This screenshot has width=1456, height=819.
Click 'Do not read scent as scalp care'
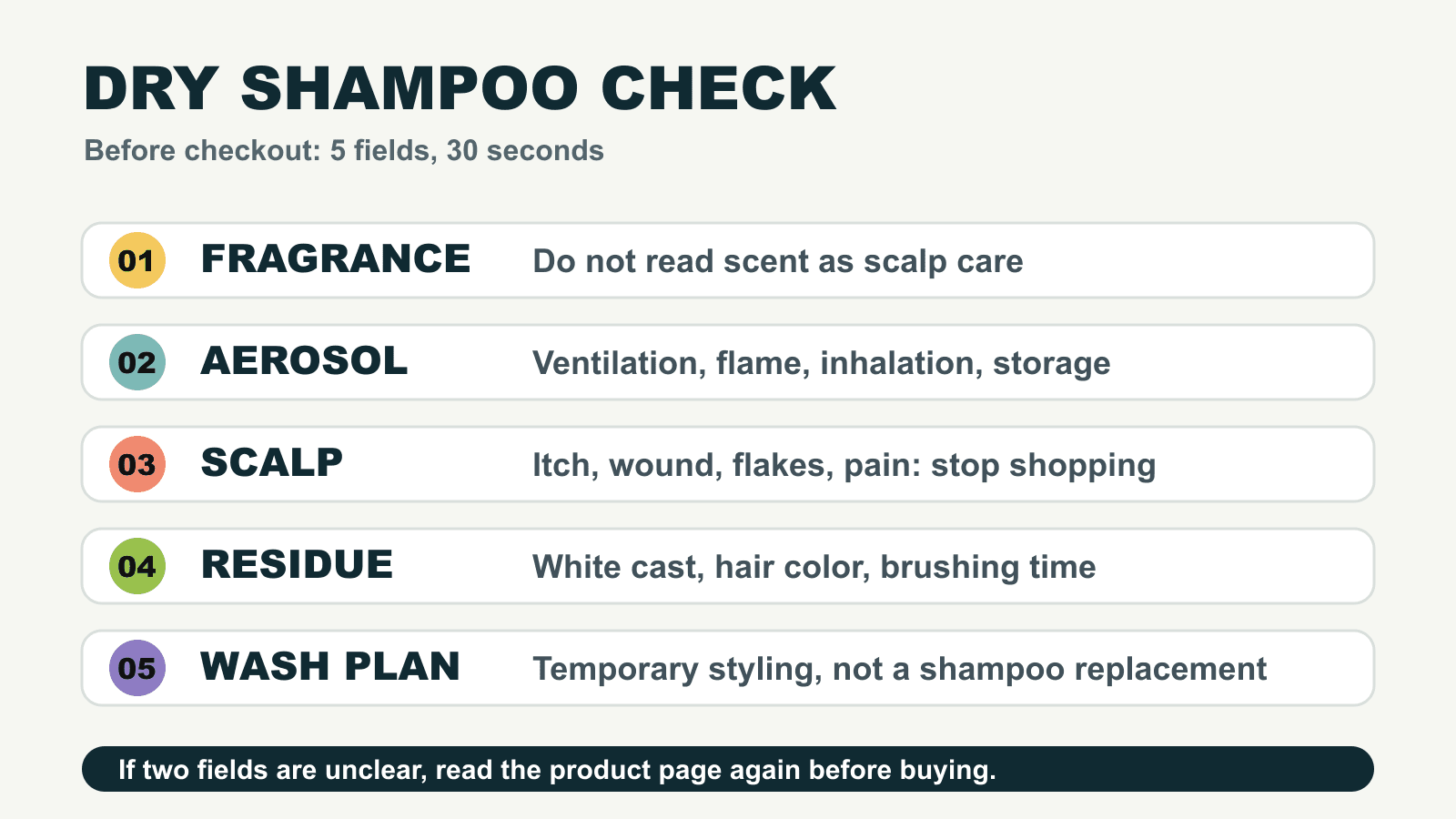[x=778, y=261]
